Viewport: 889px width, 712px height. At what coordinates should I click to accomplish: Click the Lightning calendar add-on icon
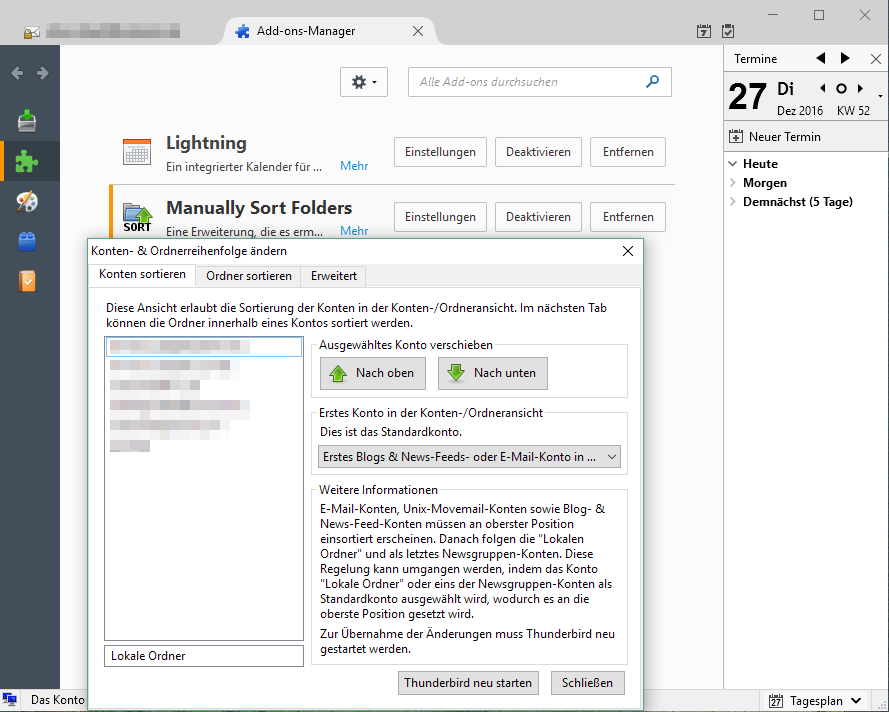[x=137, y=152]
